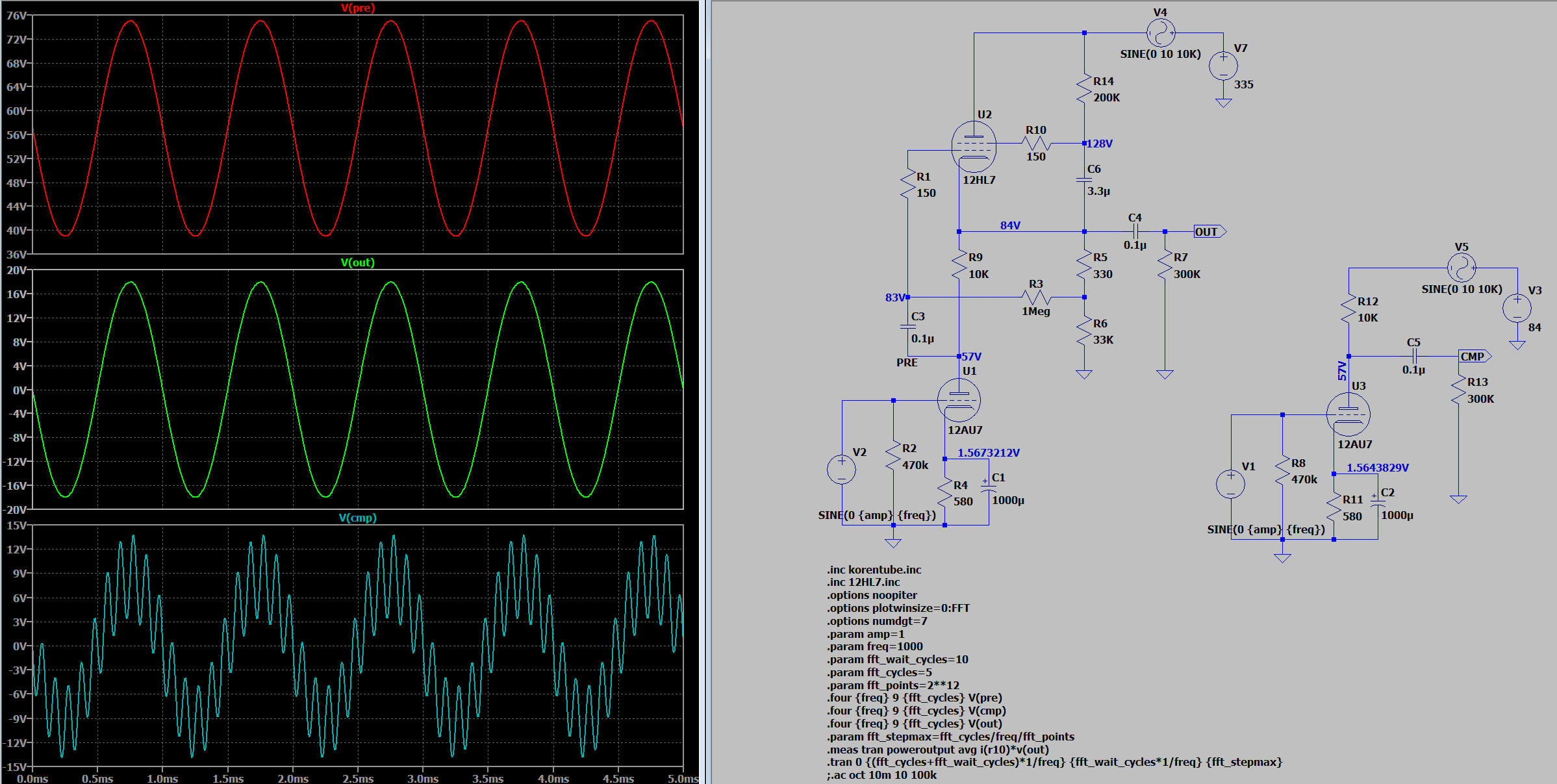Click the .inc 12HL7.inc directive
1557x784 pixels.
[x=863, y=582]
